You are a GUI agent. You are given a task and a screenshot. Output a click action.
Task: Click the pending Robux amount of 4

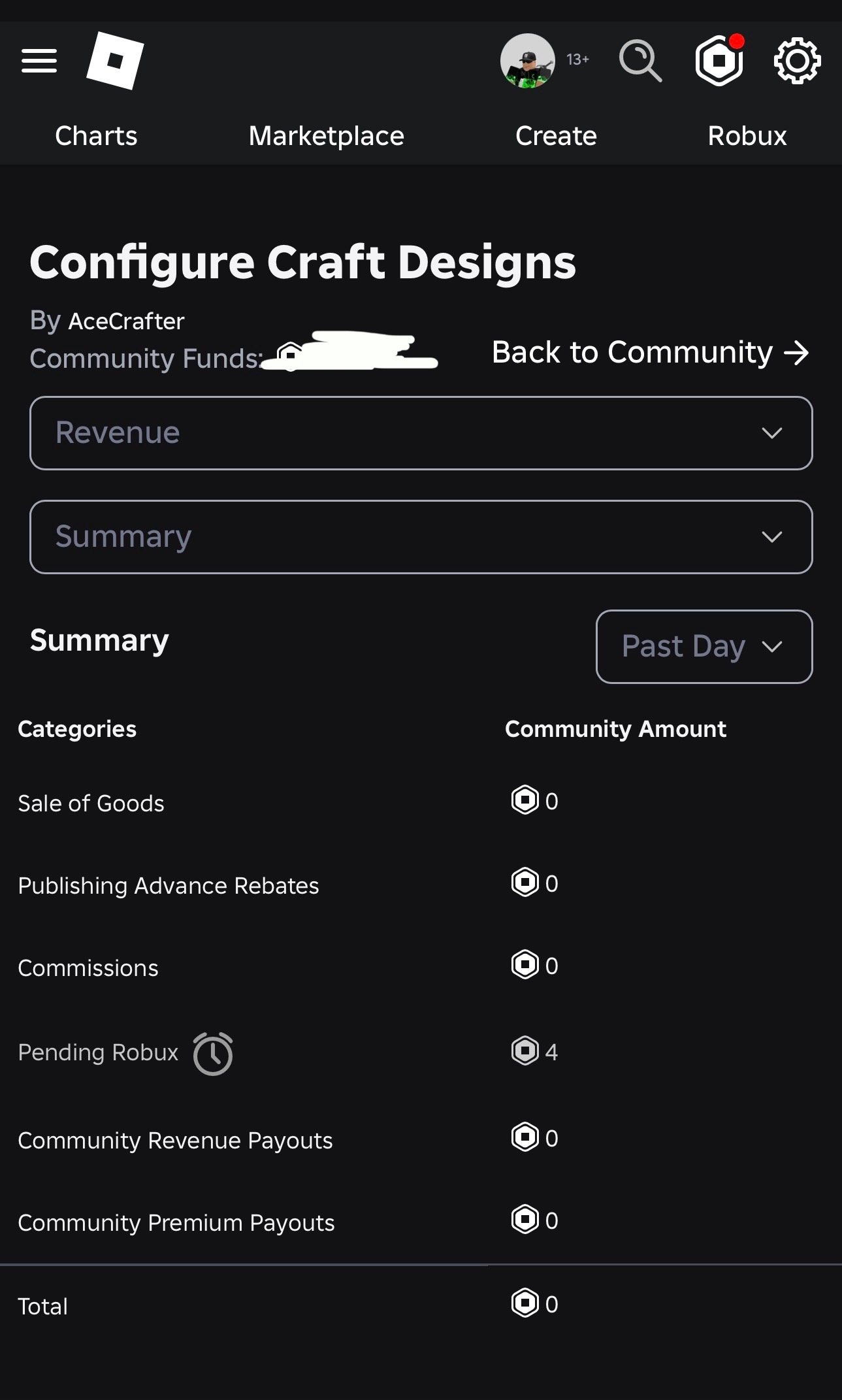551,1052
